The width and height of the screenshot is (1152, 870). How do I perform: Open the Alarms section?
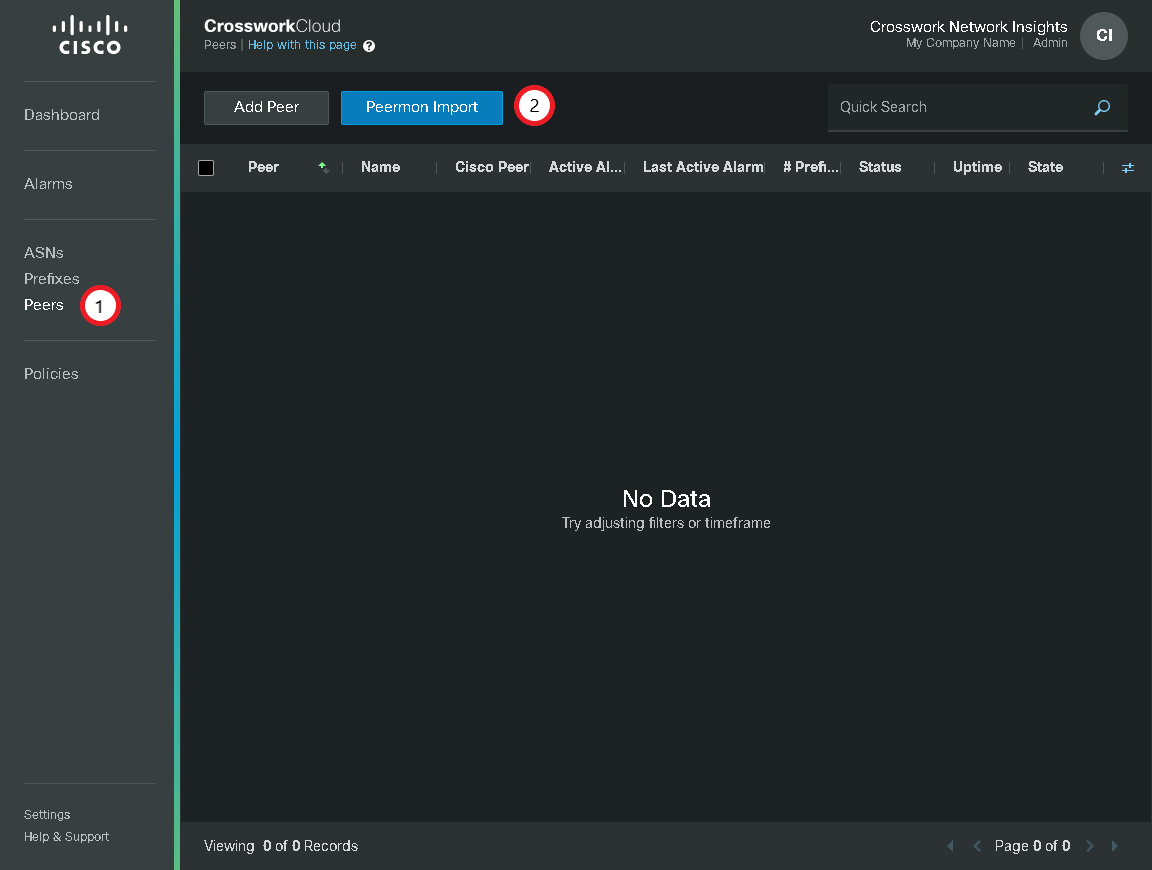point(47,183)
